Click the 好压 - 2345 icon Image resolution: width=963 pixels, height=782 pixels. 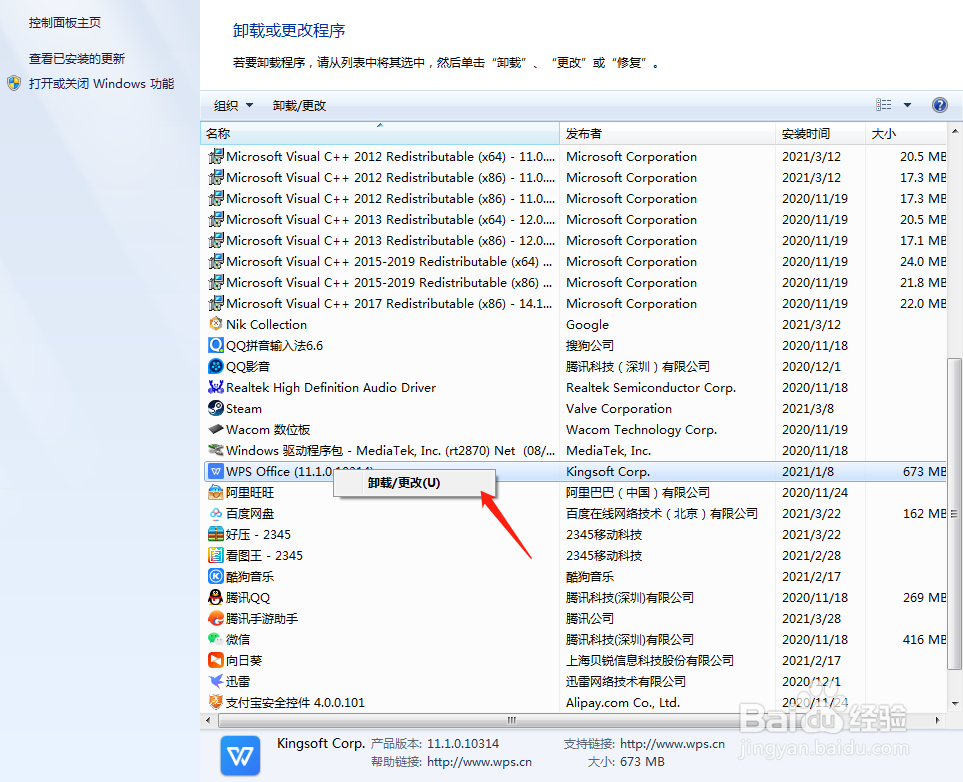[216, 534]
